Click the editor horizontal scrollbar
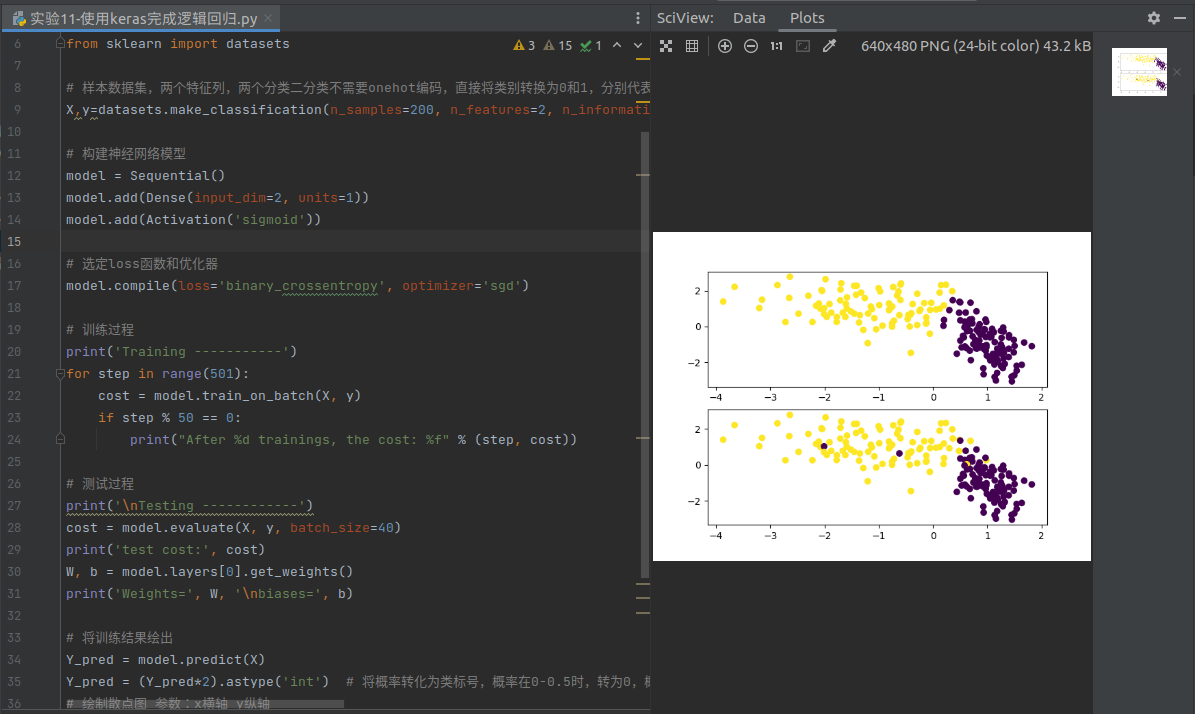 [x=204, y=703]
